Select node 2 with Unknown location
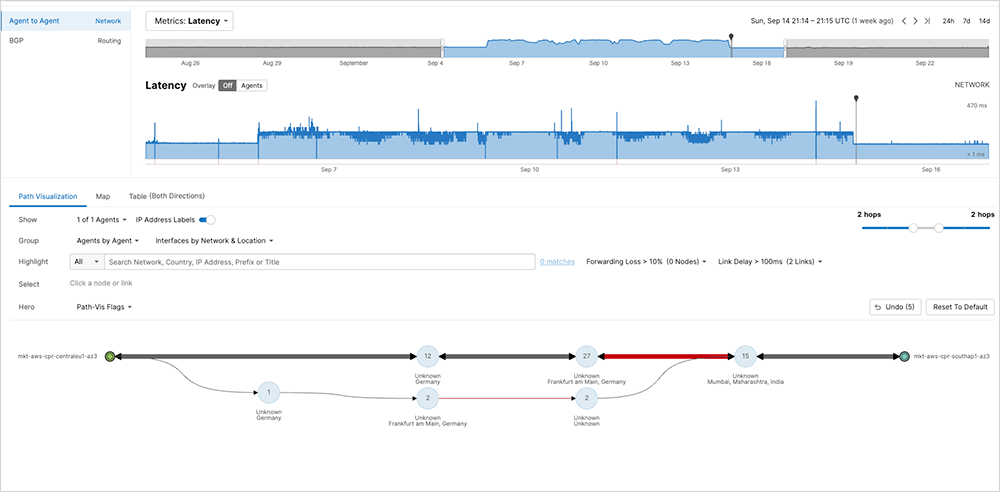Viewport: 1000px width, 492px height. click(x=586, y=398)
